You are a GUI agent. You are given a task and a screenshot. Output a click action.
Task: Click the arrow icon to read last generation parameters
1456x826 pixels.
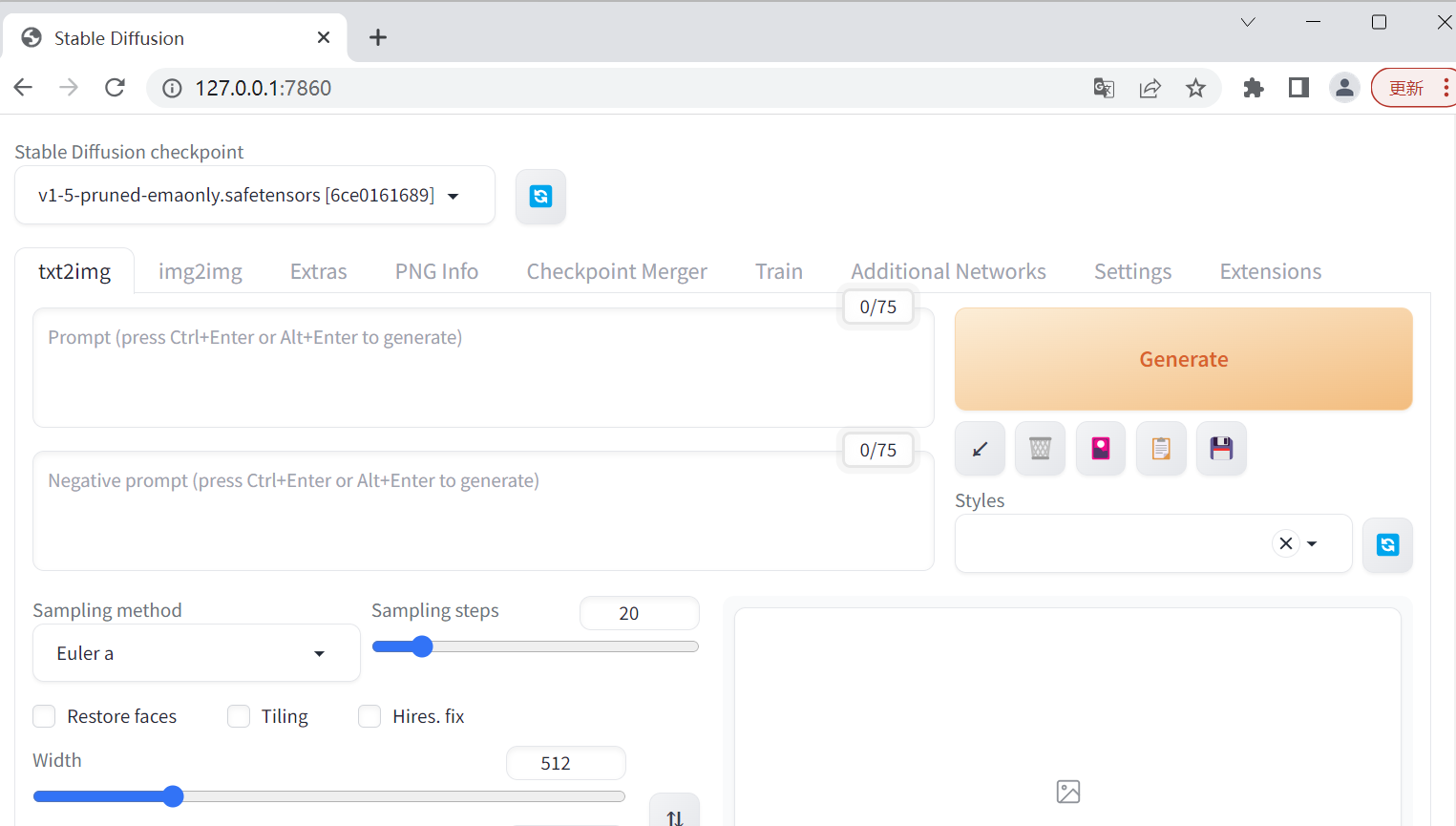(980, 449)
